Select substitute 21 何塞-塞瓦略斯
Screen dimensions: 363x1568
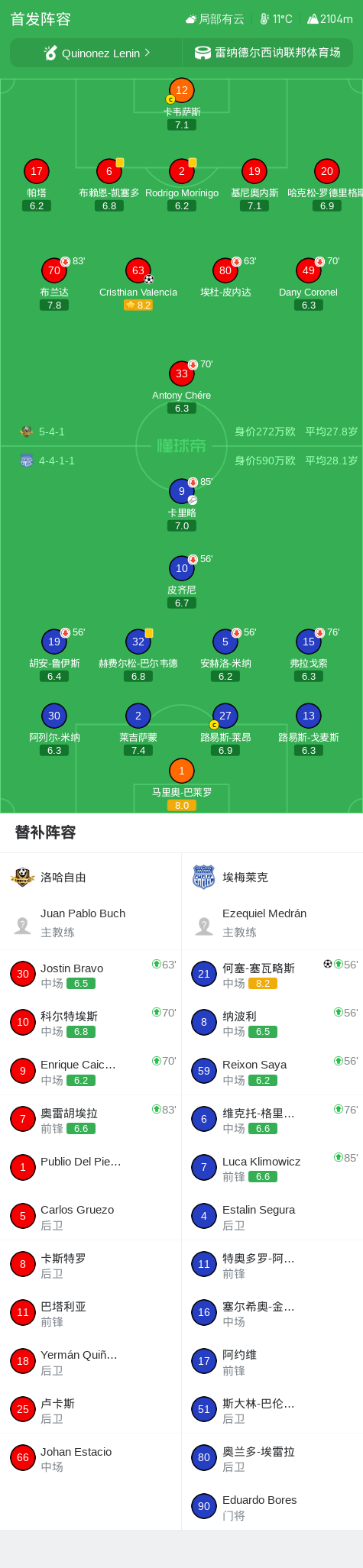[x=272, y=975]
